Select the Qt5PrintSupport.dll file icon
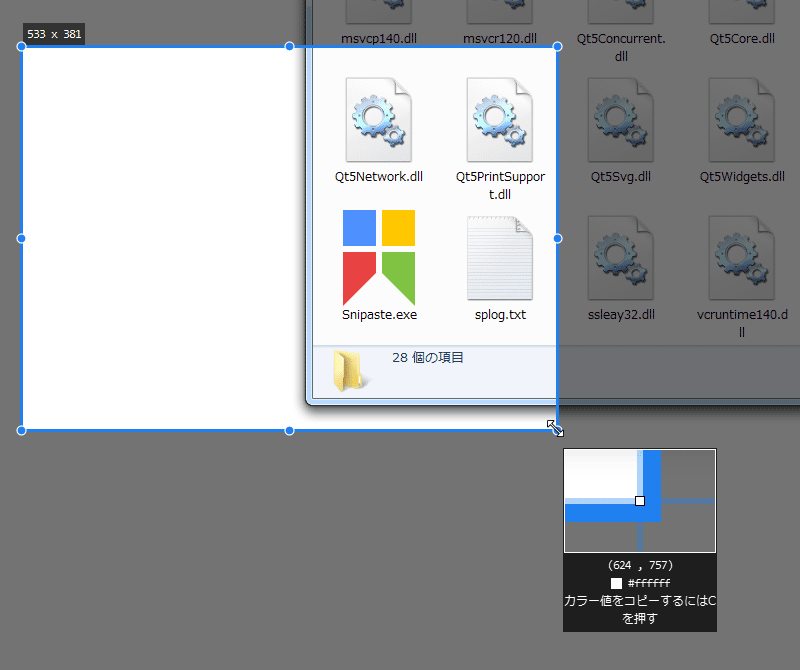This screenshot has height=670, width=800. pos(499,119)
